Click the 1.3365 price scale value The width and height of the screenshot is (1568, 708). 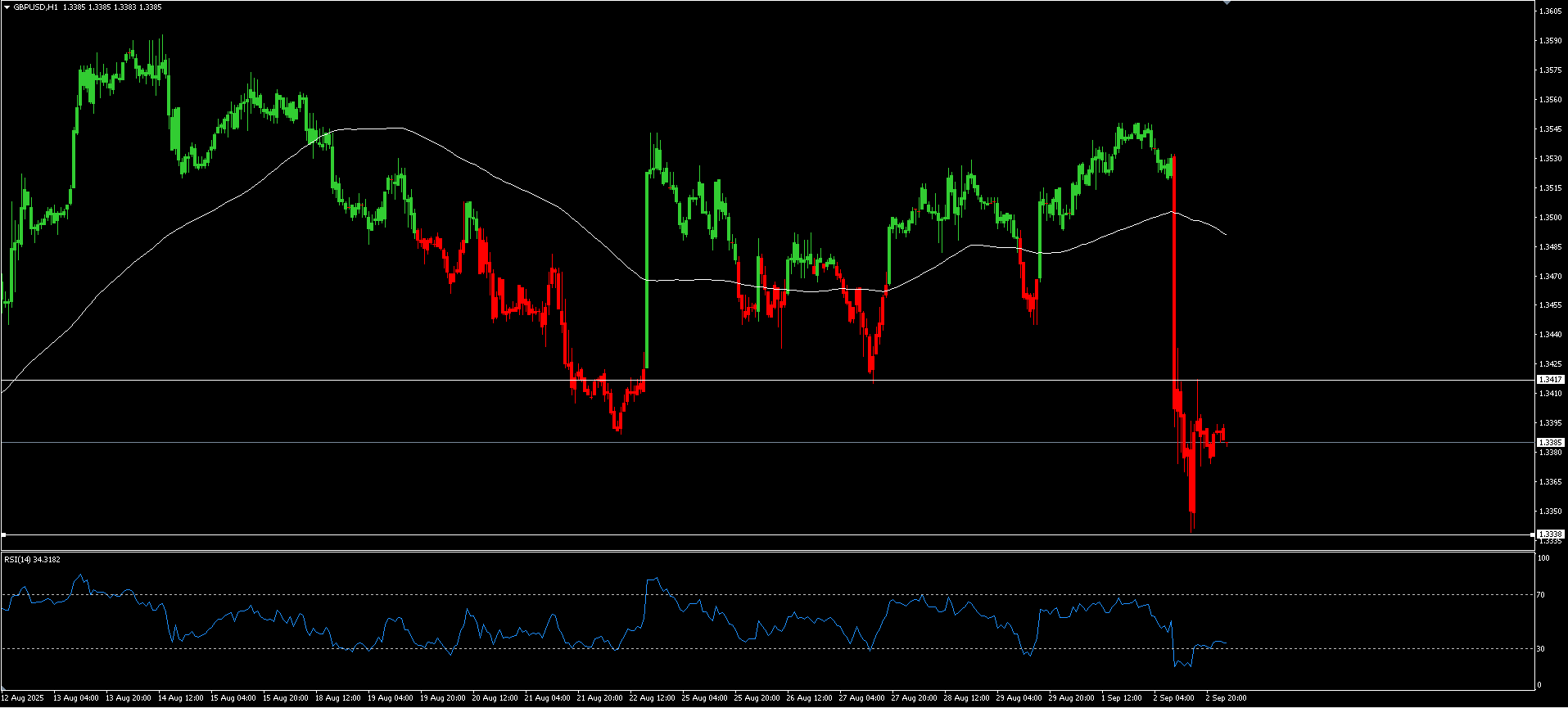(1550, 482)
